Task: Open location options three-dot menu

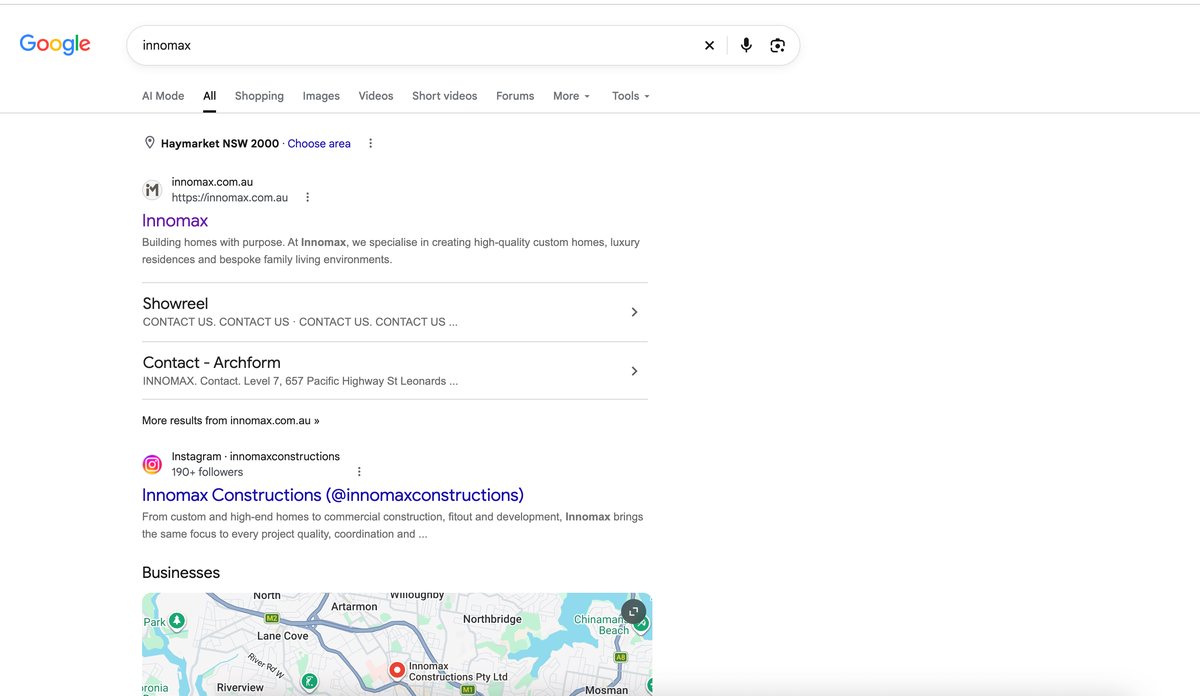Action: [370, 143]
